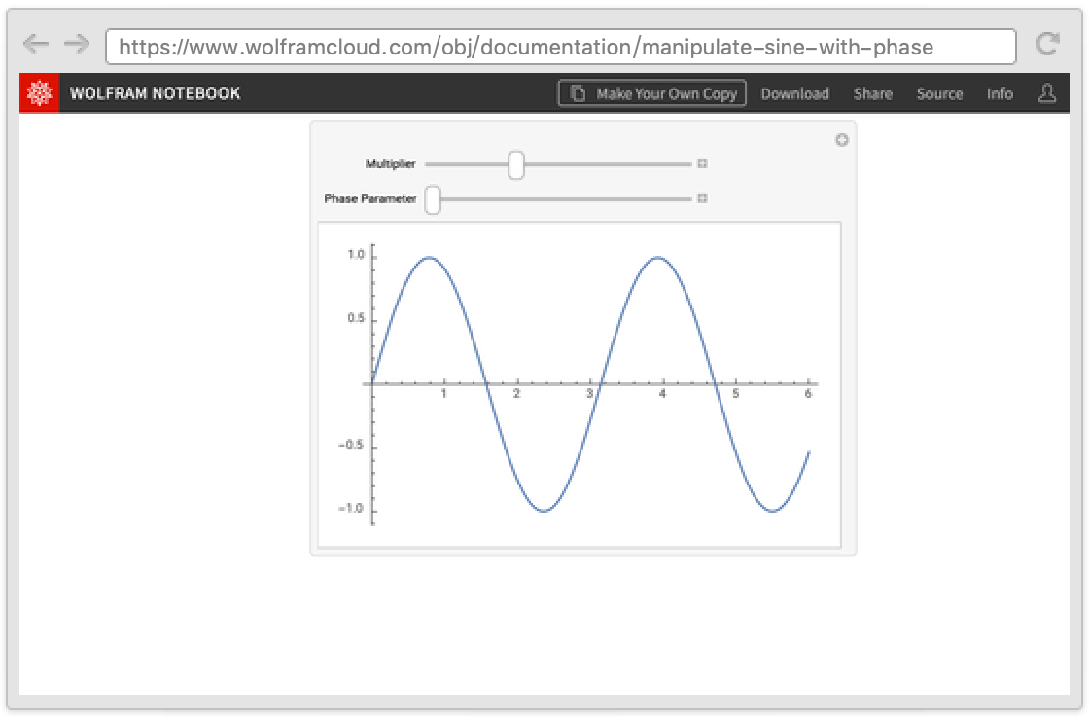Open the Download menu item
The width and height of the screenshot is (1090, 718).
point(794,94)
